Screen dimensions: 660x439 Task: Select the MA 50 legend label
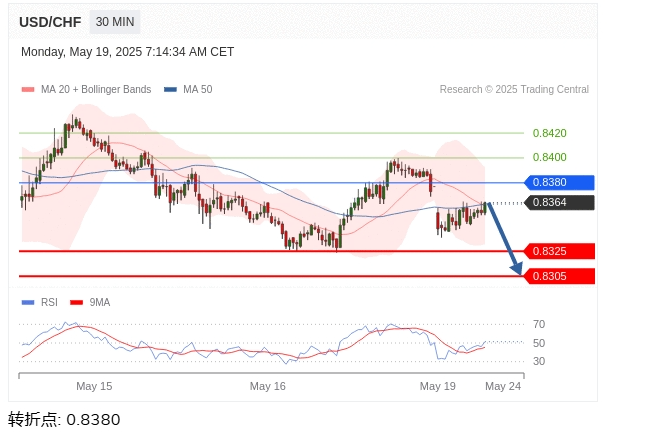198,89
